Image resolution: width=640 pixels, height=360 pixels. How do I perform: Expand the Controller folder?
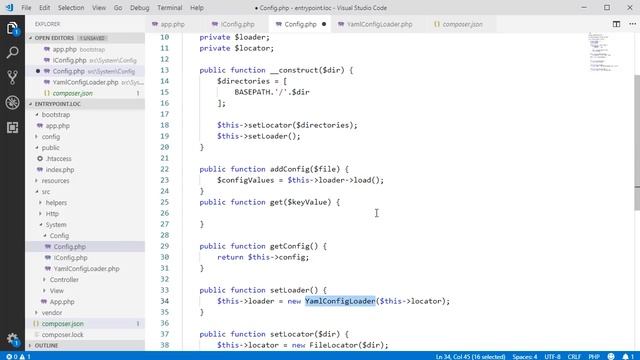[x=64, y=280]
